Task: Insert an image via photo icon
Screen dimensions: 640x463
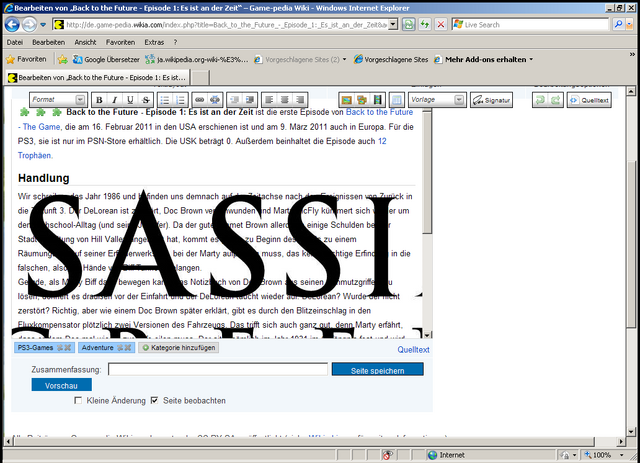Action: coord(347,100)
